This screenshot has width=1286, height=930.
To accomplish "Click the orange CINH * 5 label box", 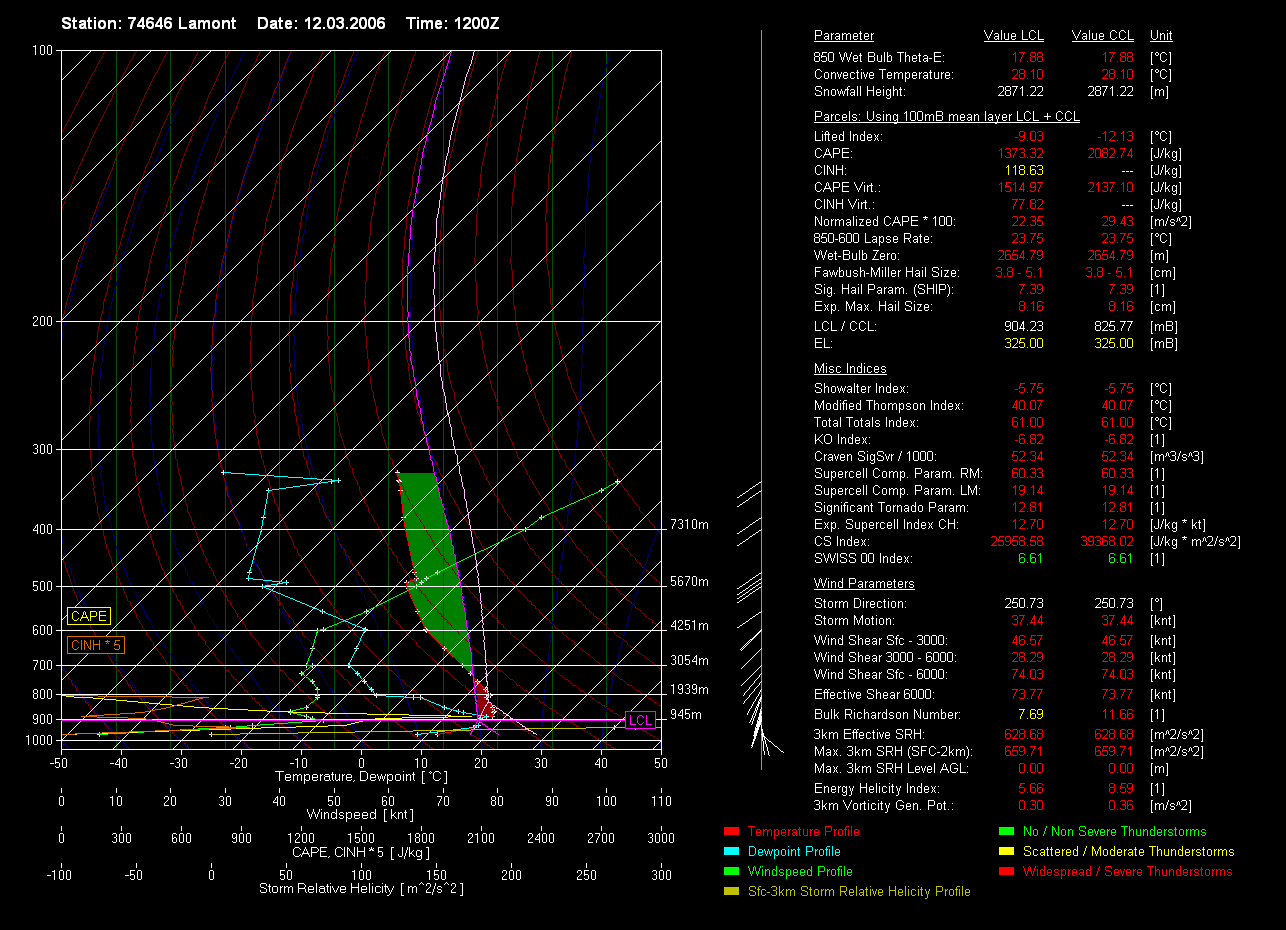I will (x=95, y=646).
